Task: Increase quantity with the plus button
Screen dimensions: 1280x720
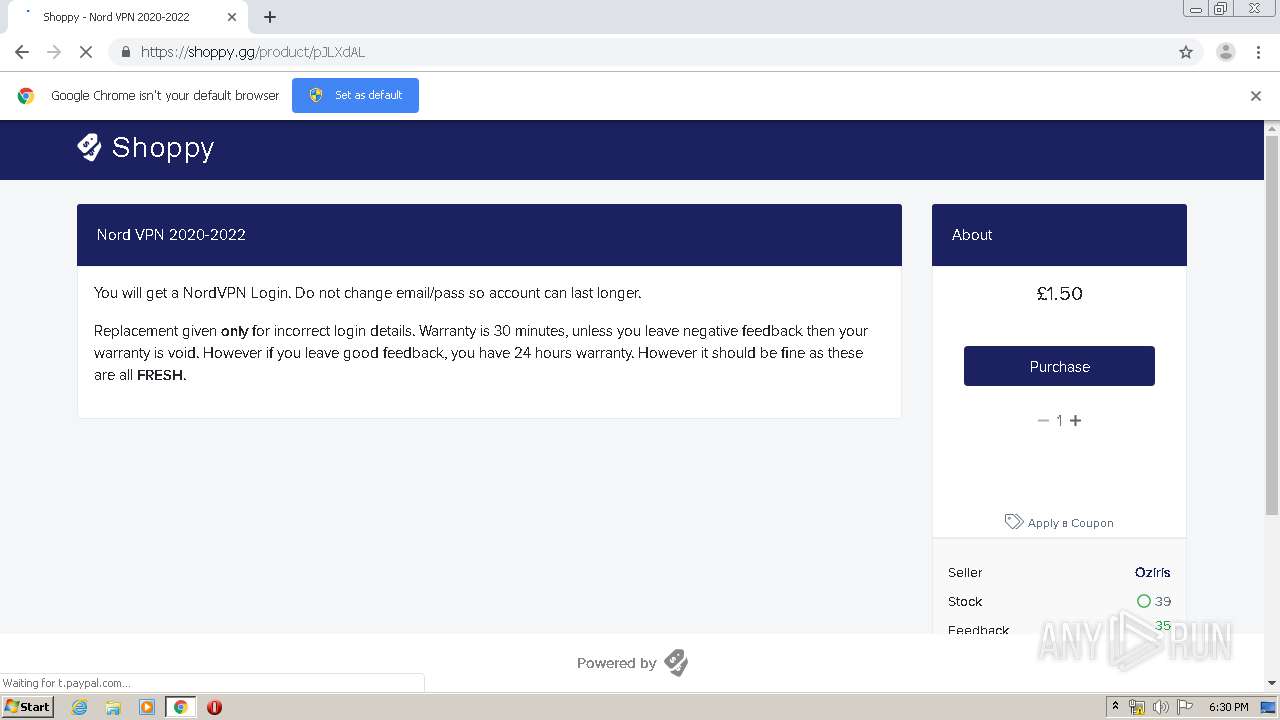Action: pyautogui.click(x=1076, y=421)
